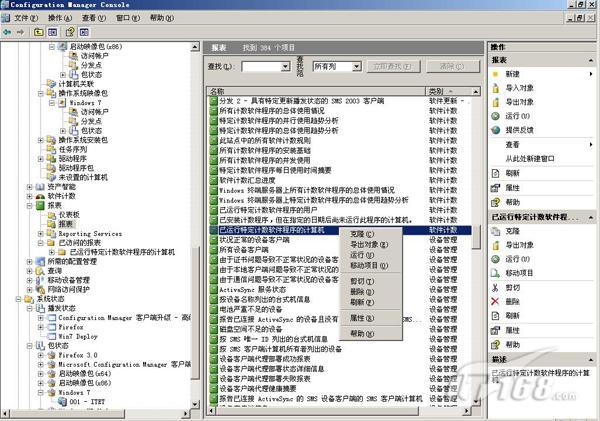
Task: Click the Forward arrow in the toolbar
Action: [x=20, y=32]
